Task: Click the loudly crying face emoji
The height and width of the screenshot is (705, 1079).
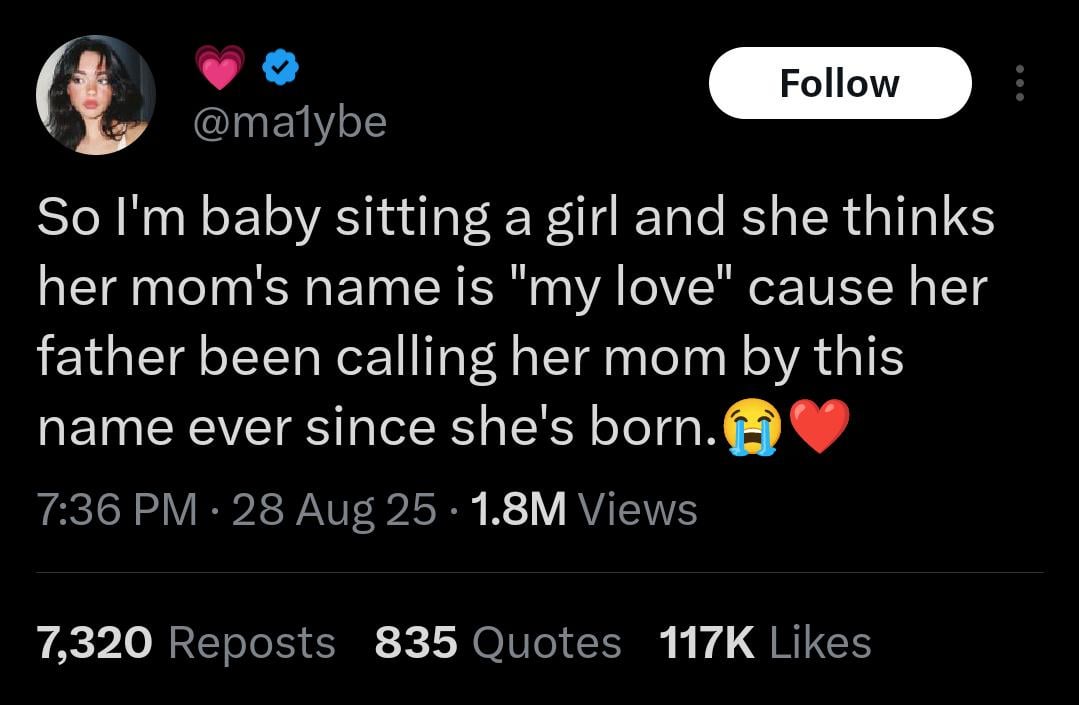Action: (751, 427)
